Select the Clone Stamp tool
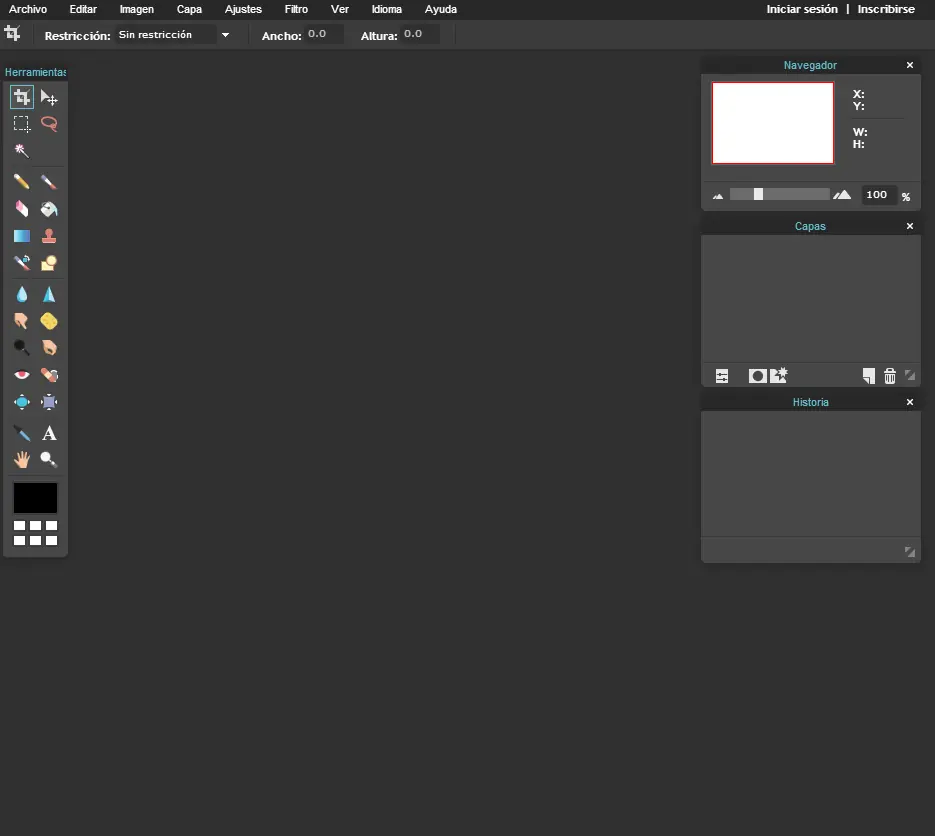 click(49, 236)
